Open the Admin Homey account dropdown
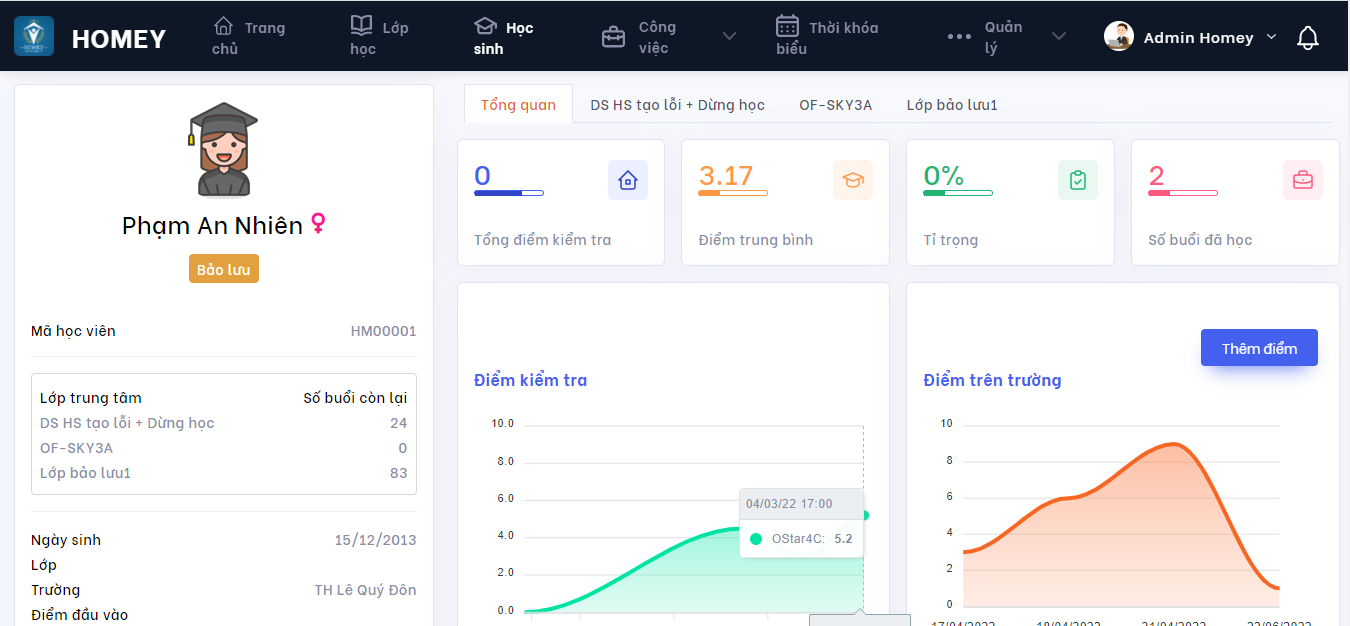Viewport: 1350px width, 626px height. tap(1271, 37)
